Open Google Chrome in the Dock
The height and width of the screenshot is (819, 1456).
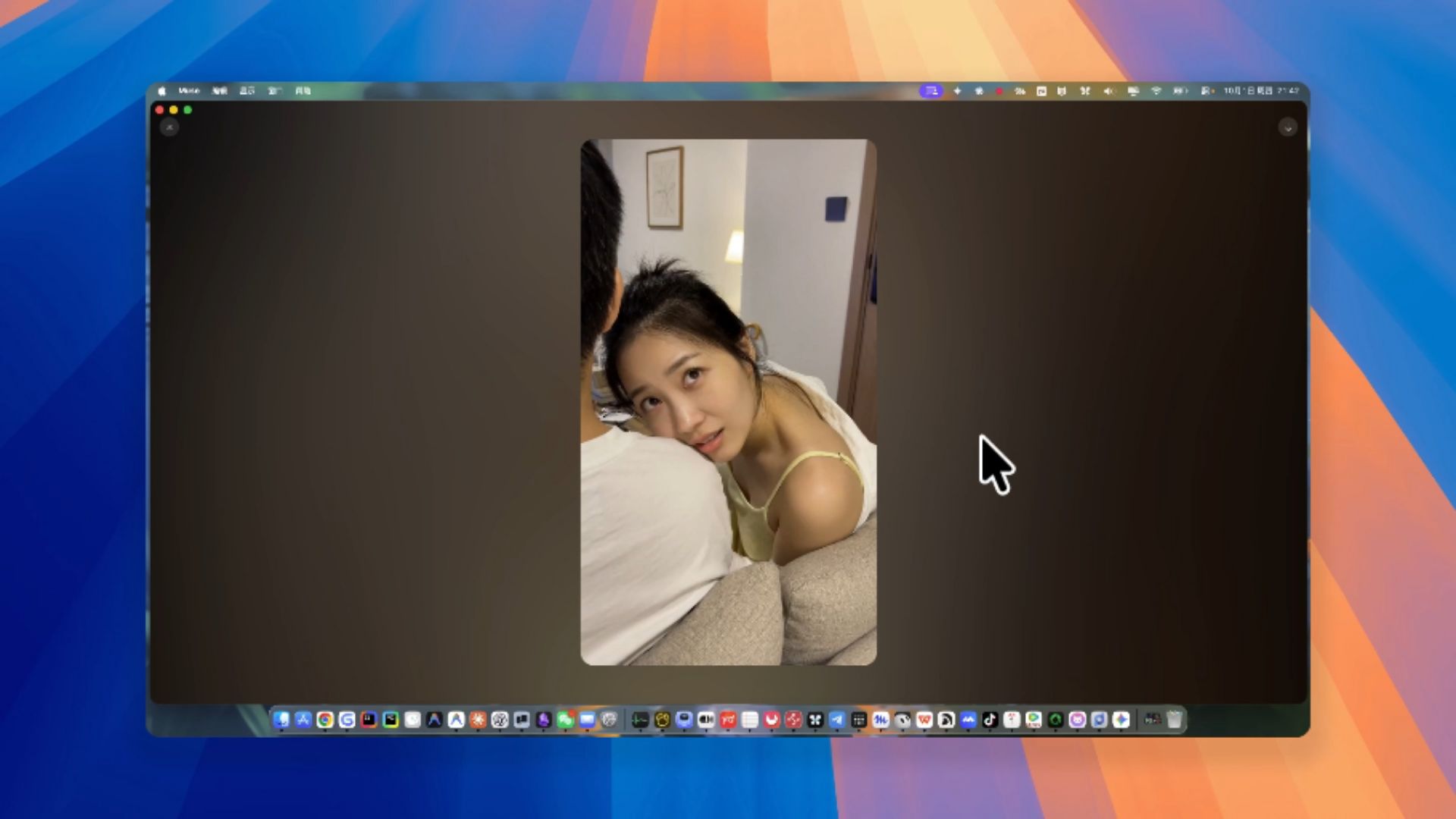[325, 720]
